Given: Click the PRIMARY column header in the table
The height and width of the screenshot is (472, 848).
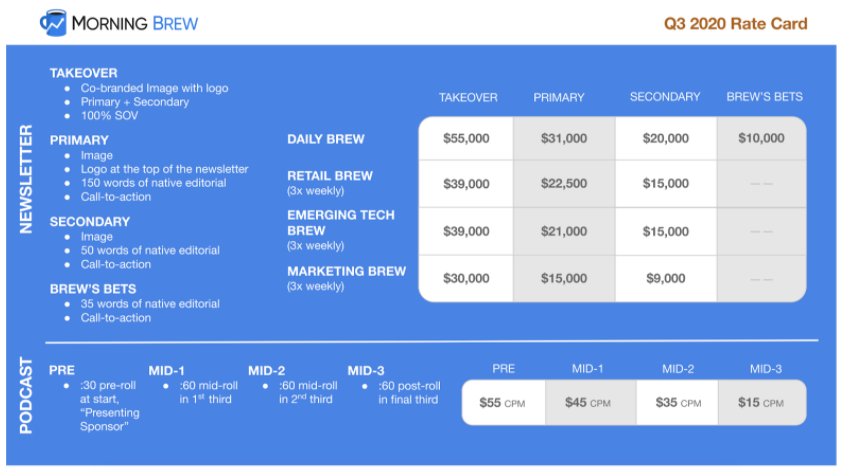Looking at the screenshot, I should pyautogui.click(x=559, y=98).
